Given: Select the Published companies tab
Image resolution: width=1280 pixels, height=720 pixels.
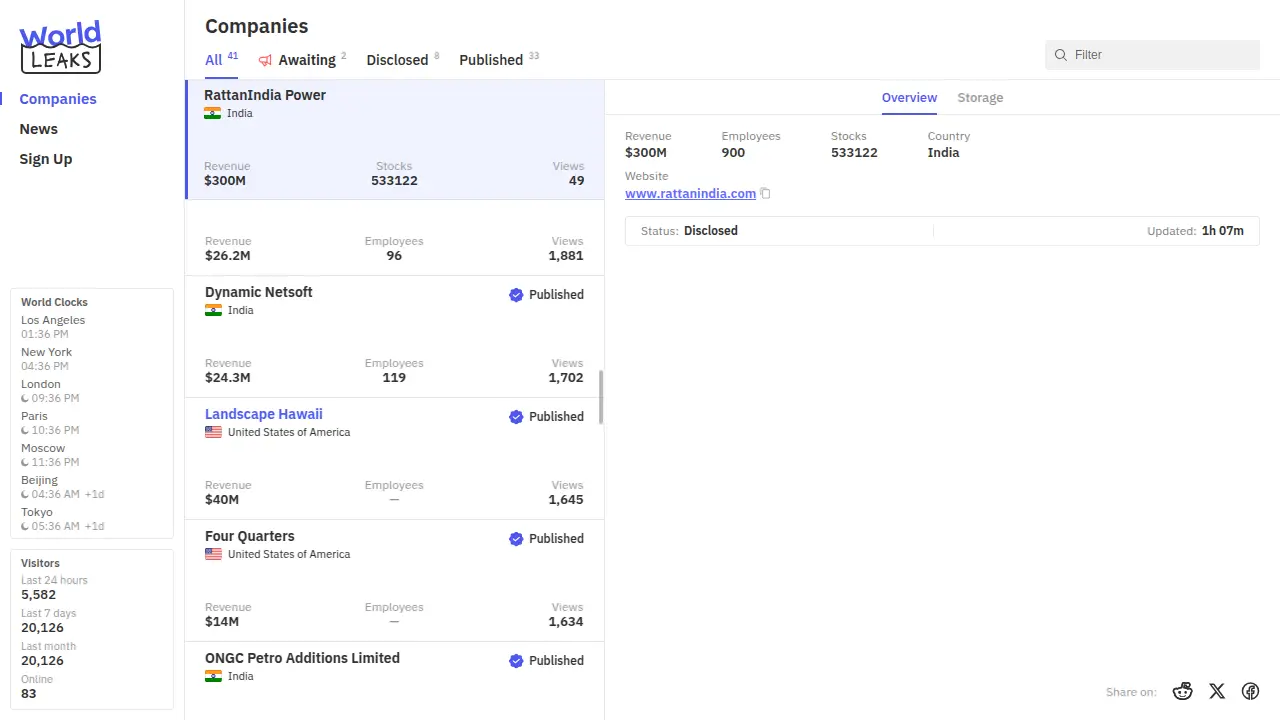Looking at the screenshot, I should 491,60.
